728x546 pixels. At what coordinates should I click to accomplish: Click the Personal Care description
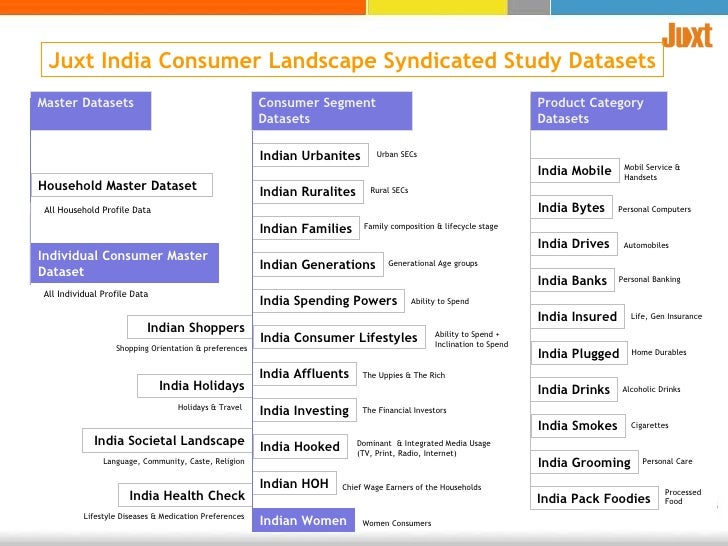(x=667, y=462)
